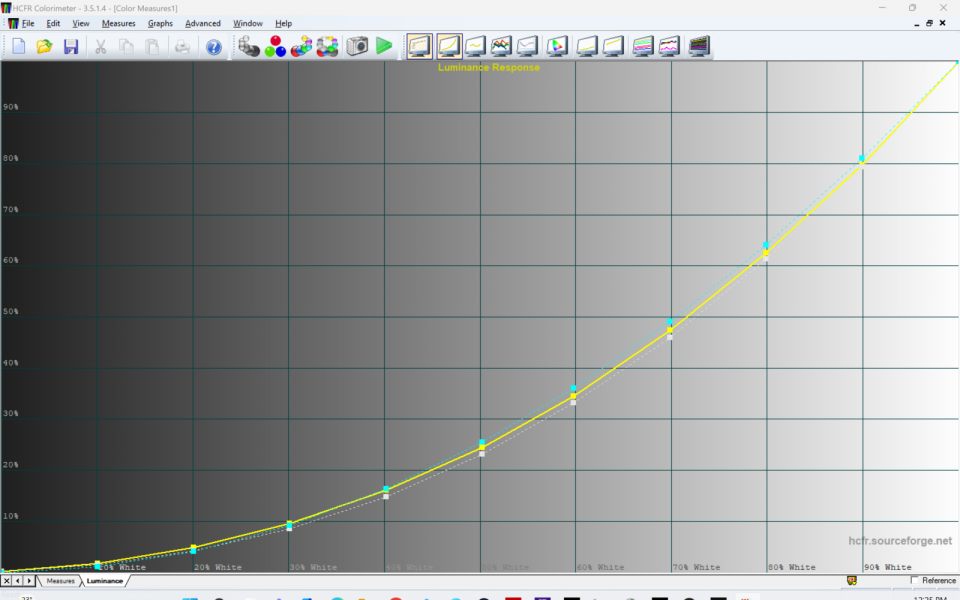This screenshot has height=600, width=960.
Task: Open the CIE diagram gamut icon
Action: [x=557, y=47]
